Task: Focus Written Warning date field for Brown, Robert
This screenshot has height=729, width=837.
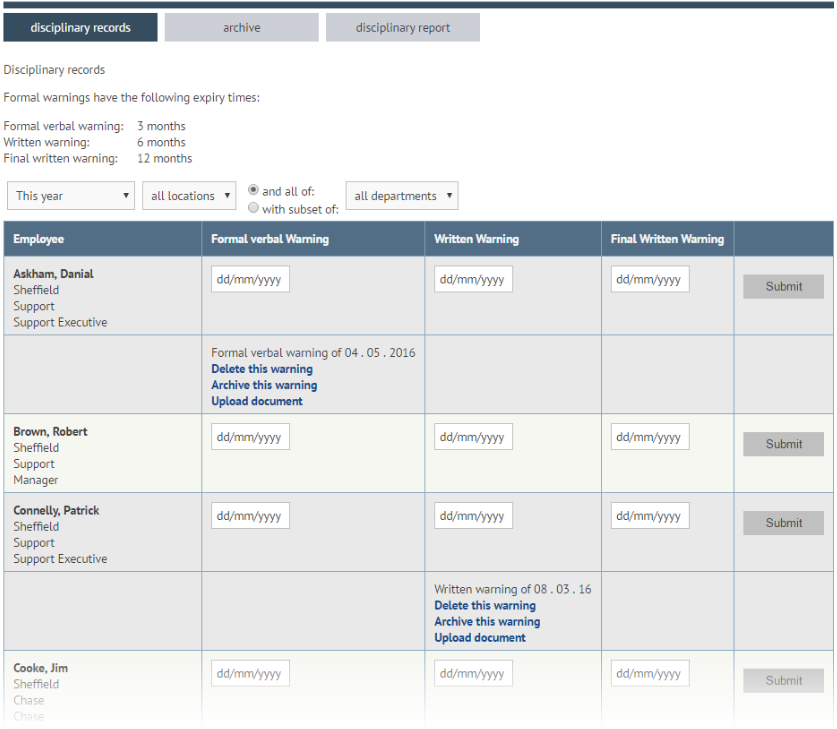Action: pyautogui.click(x=473, y=437)
